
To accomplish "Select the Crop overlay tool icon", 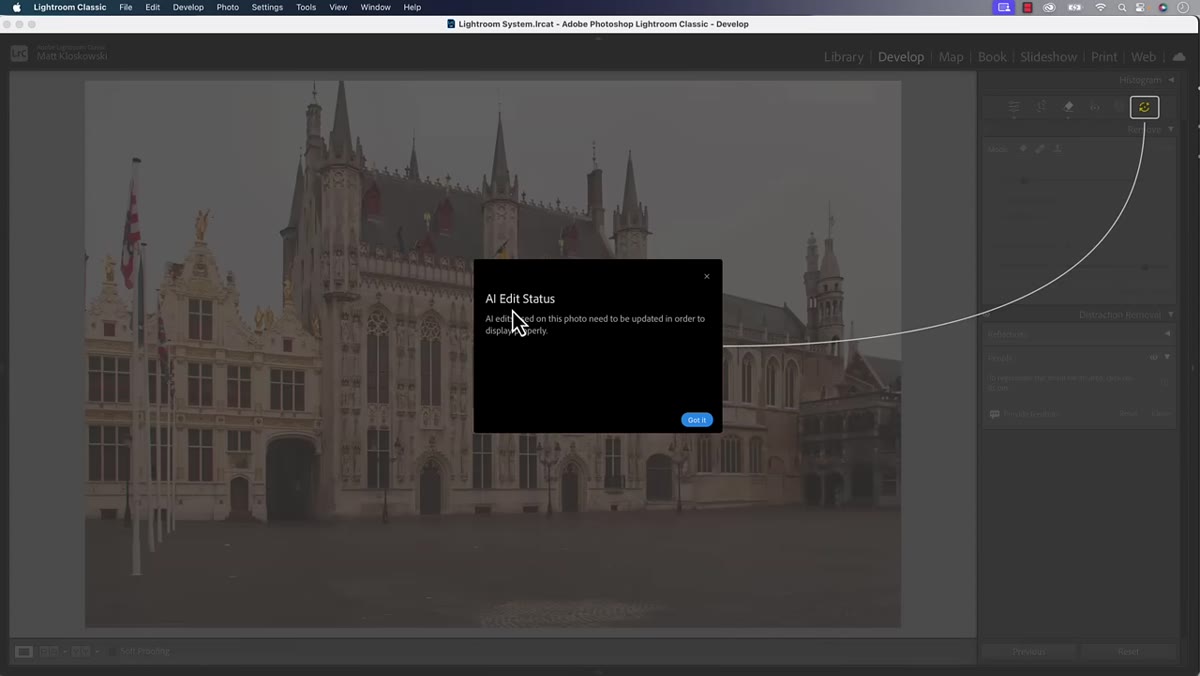I will tap(1041, 107).
